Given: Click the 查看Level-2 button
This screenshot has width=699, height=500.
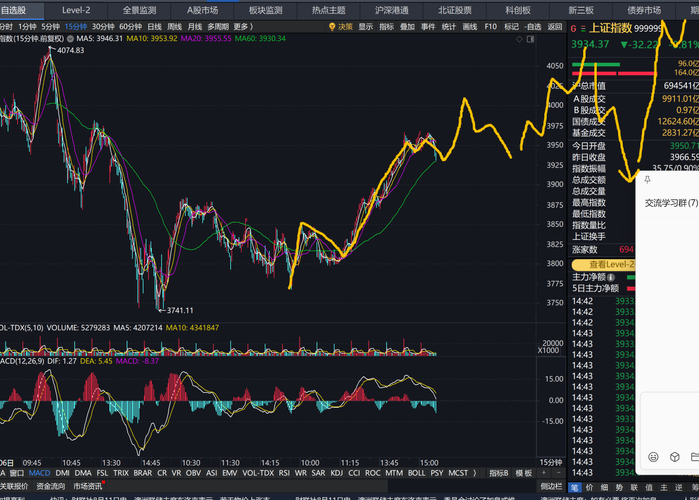Looking at the screenshot, I should [604, 265].
